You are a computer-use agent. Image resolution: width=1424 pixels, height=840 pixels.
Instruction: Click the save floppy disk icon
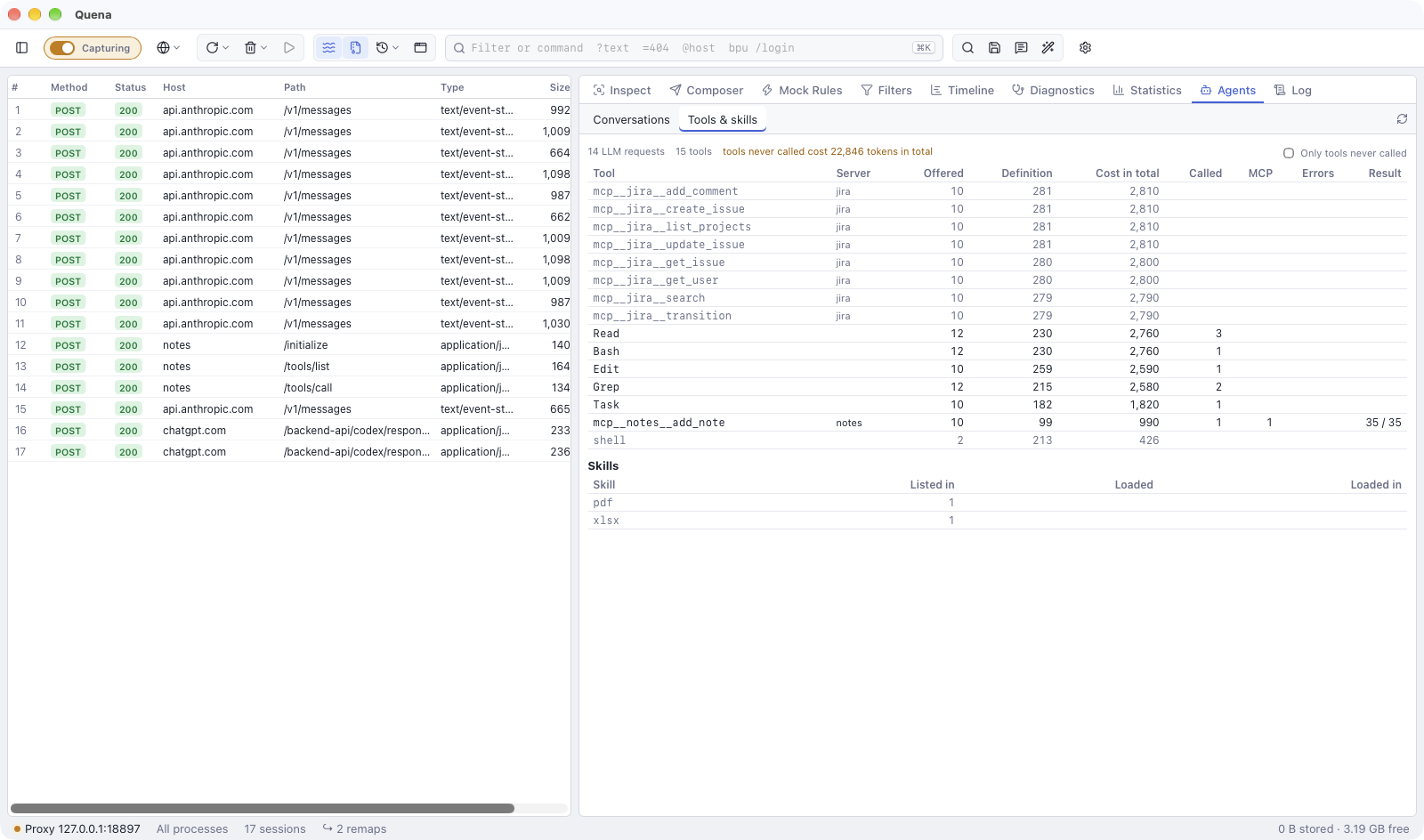[x=994, y=48]
